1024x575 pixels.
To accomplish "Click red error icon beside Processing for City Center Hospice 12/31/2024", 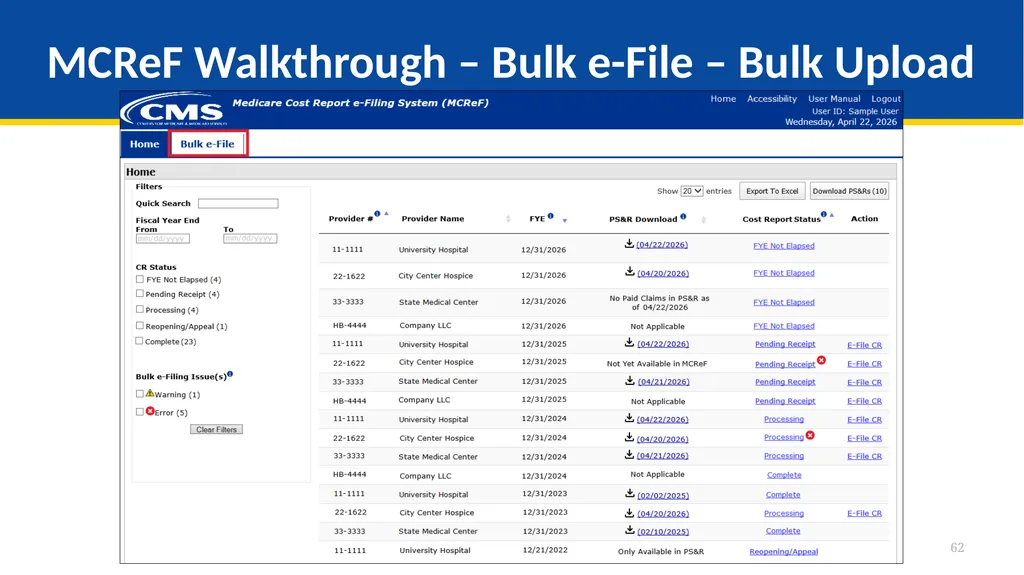I will pos(810,435).
